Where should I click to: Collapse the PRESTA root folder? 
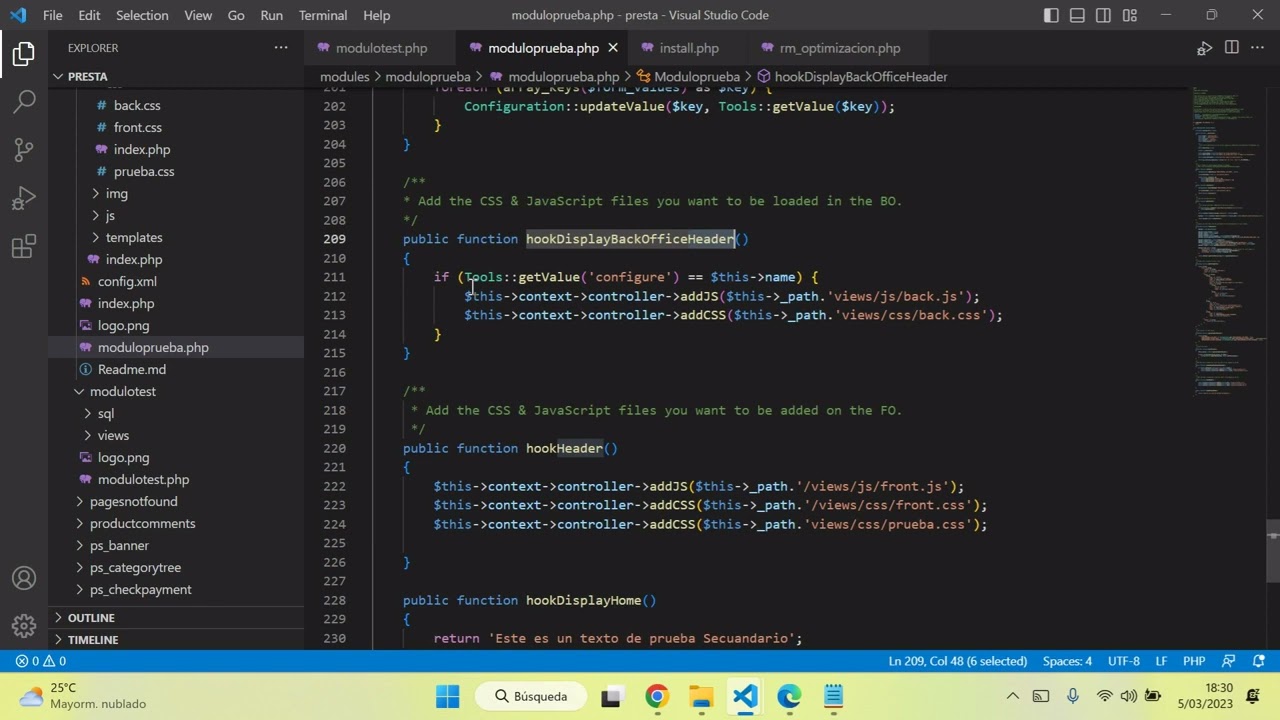pos(88,76)
